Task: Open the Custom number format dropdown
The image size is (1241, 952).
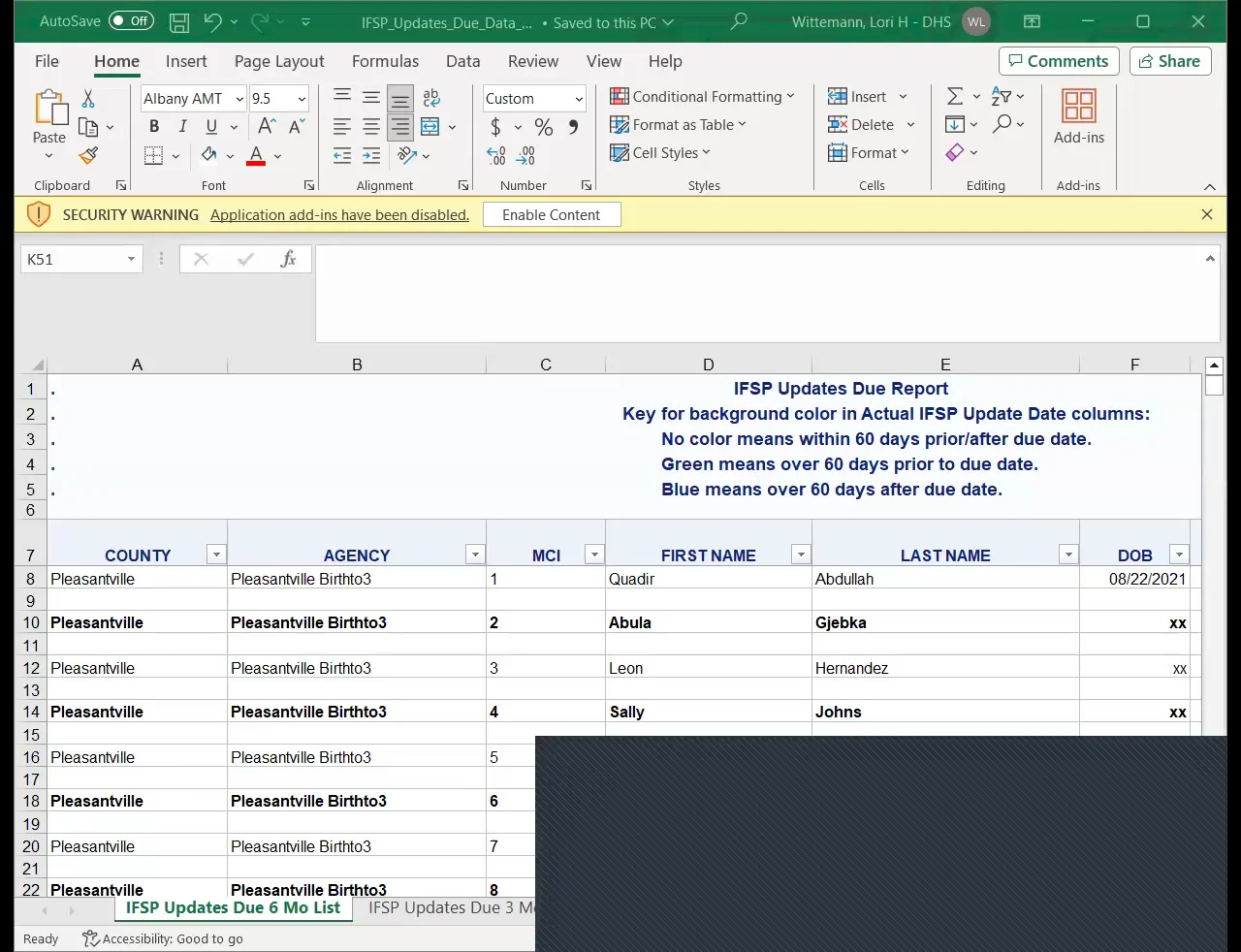Action: pyautogui.click(x=579, y=99)
